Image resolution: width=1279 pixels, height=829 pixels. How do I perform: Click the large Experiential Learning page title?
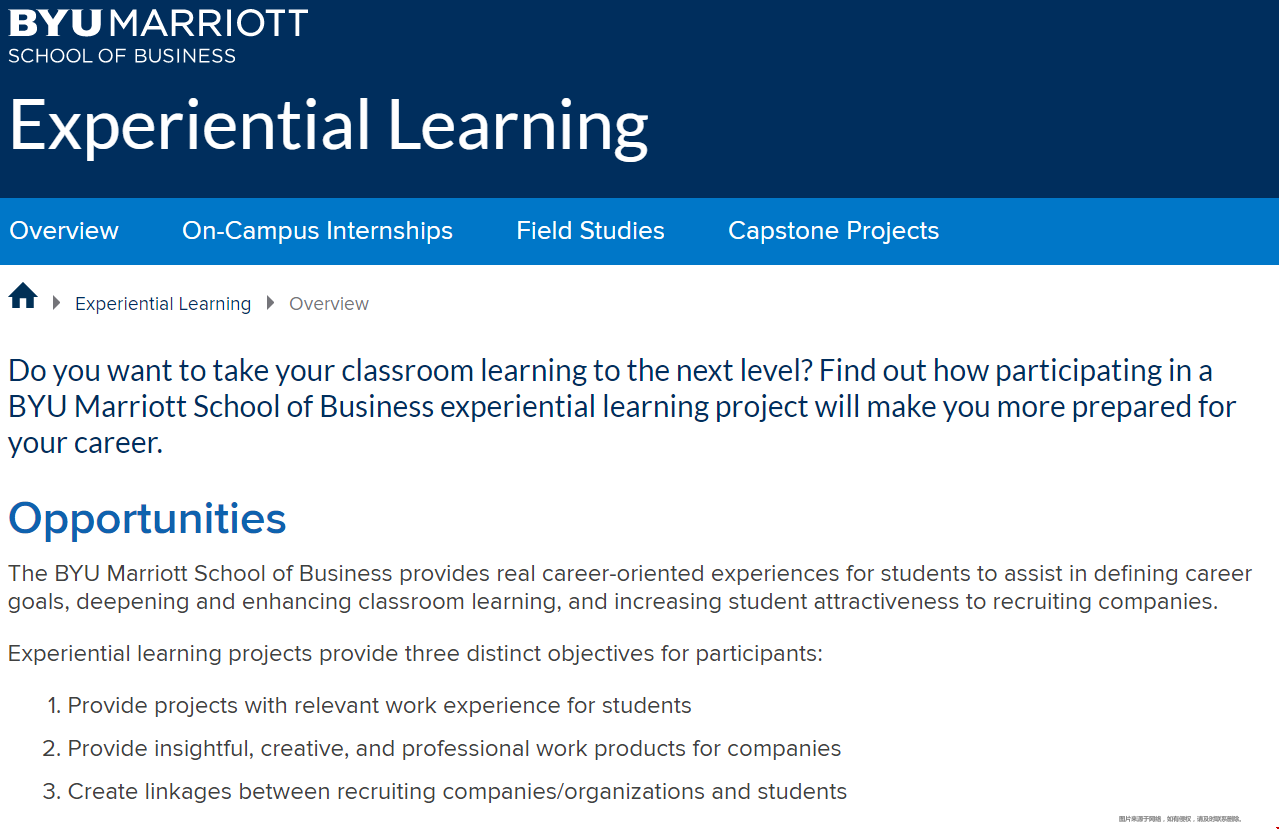[x=329, y=126]
